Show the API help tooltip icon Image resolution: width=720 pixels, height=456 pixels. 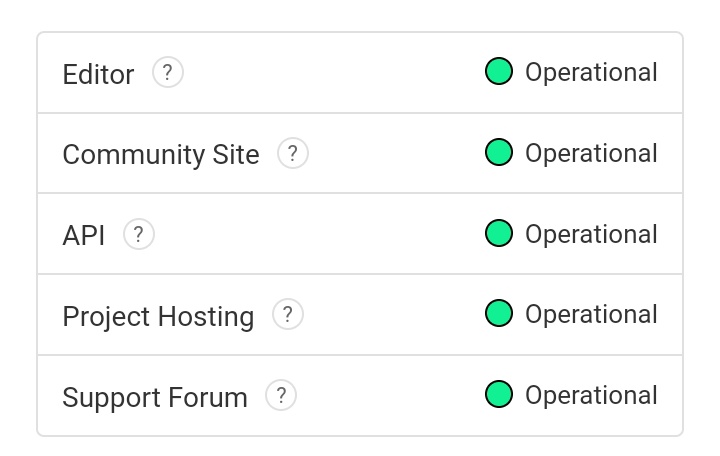point(139,234)
